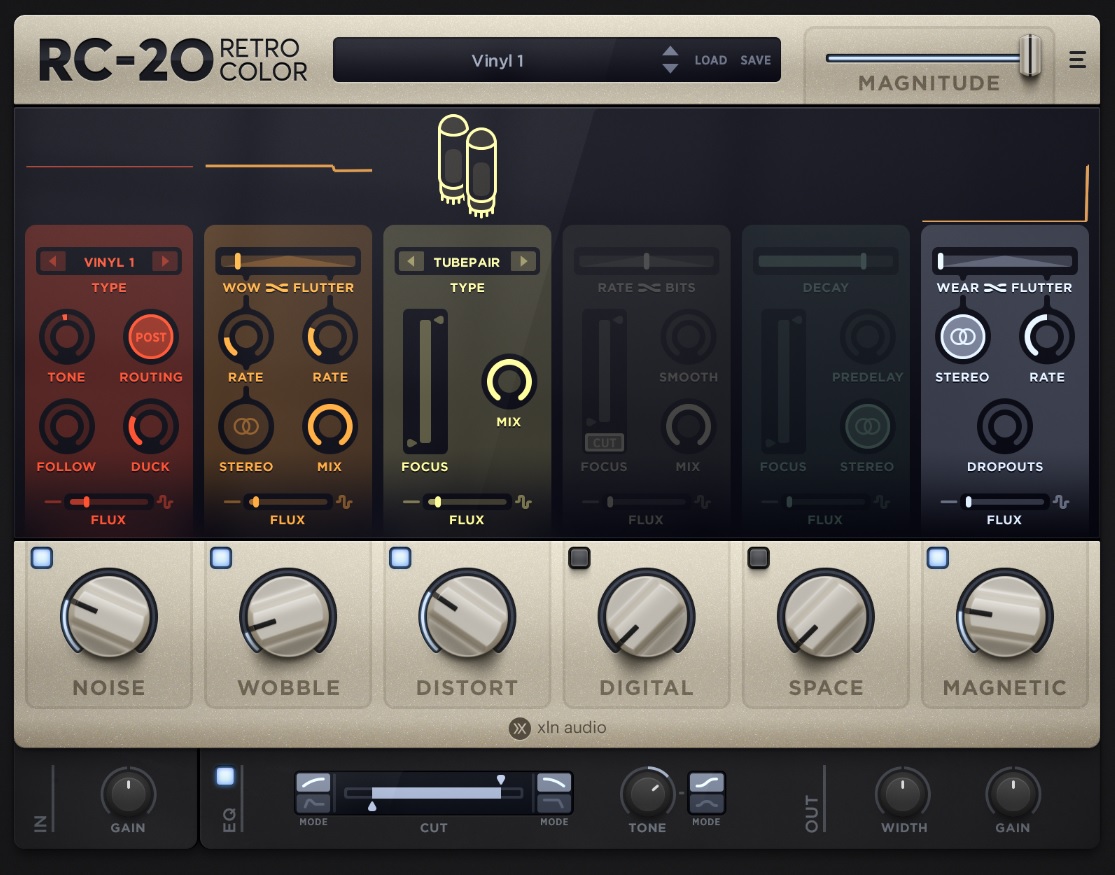Select the lower high-cut EQ mode icon
The width and height of the screenshot is (1115, 875).
pyautogui.click(x=554, y=804)
